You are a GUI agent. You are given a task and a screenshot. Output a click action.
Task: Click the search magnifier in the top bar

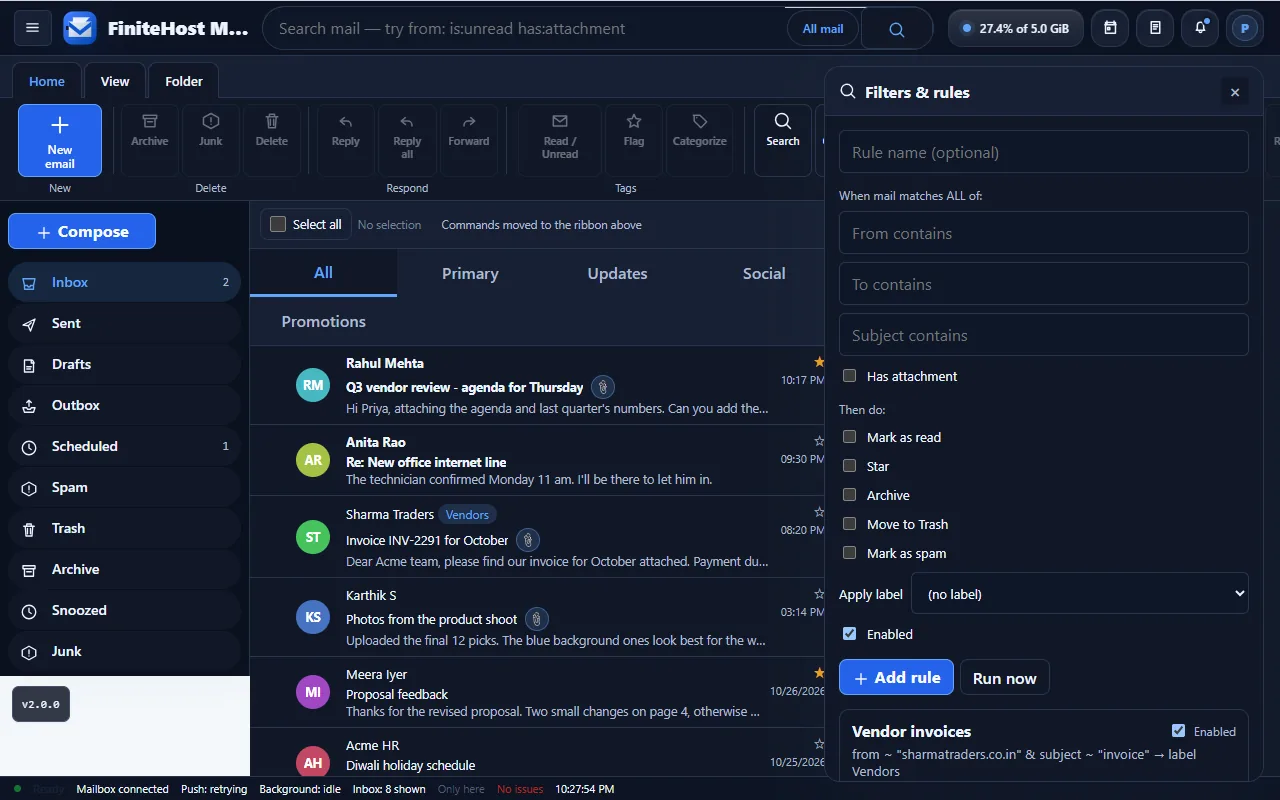(x=897, y=29)
